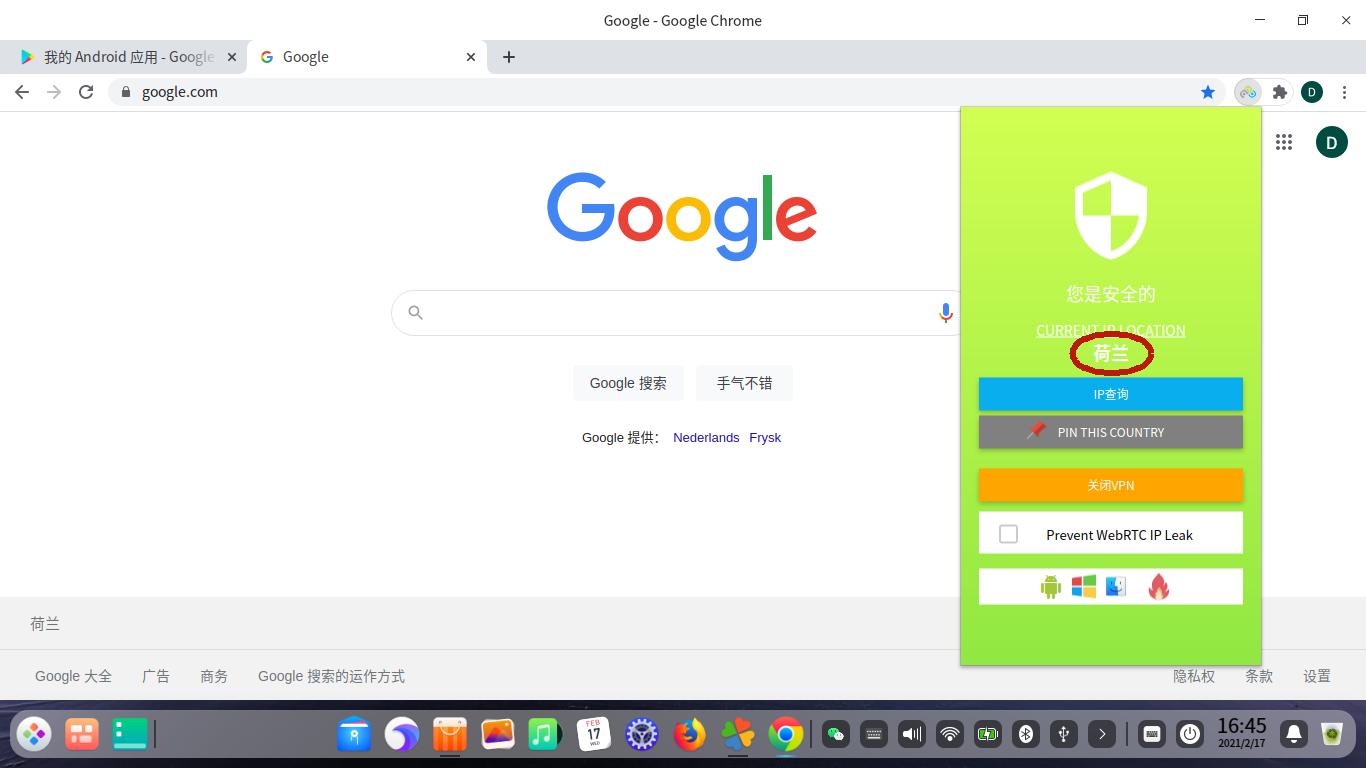Open the volume control in the tray
1366x768 pixels.
tap(911, 735)
